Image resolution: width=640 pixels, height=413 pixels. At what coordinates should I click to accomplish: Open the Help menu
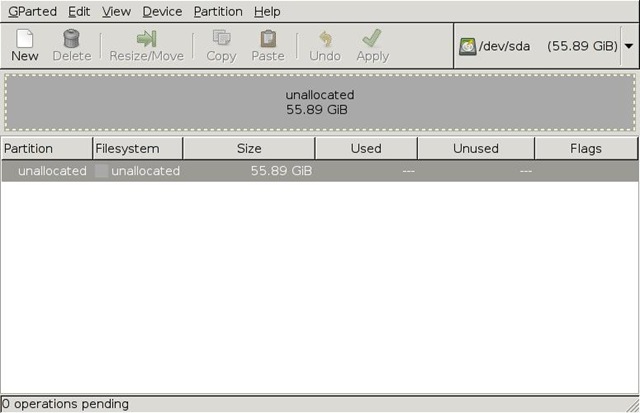267,11
